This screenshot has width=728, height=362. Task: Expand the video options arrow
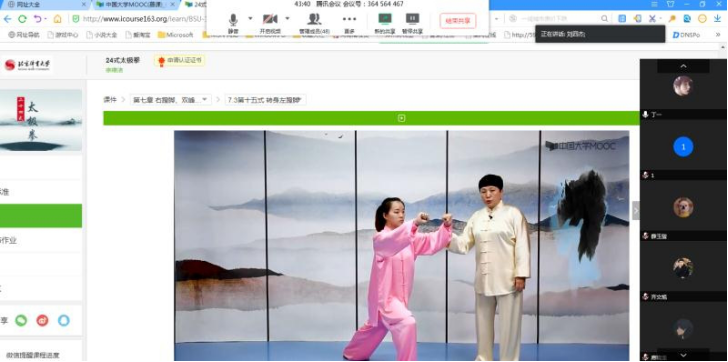(287, 19)
